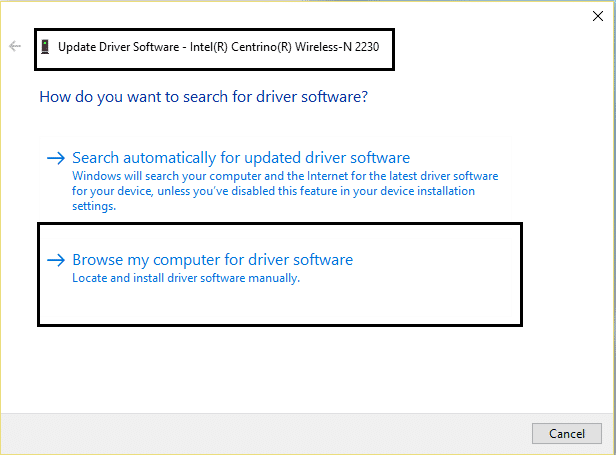This screenshot has height=455, width=616.
Task: Choose Search automatically for updated driver software
Action: (x=241, y=158)
